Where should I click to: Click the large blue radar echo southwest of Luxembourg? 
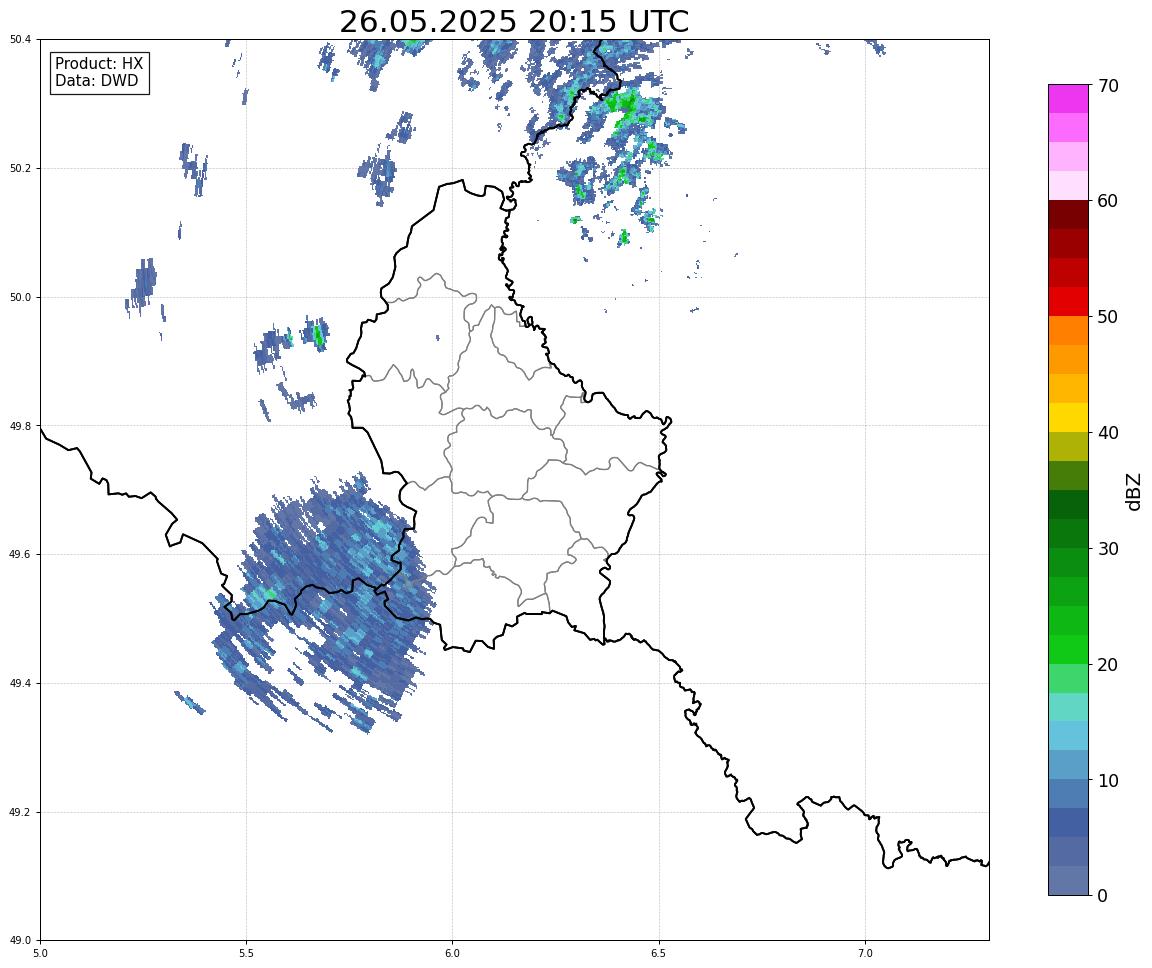pyautogui.click(x=323, y=602)
